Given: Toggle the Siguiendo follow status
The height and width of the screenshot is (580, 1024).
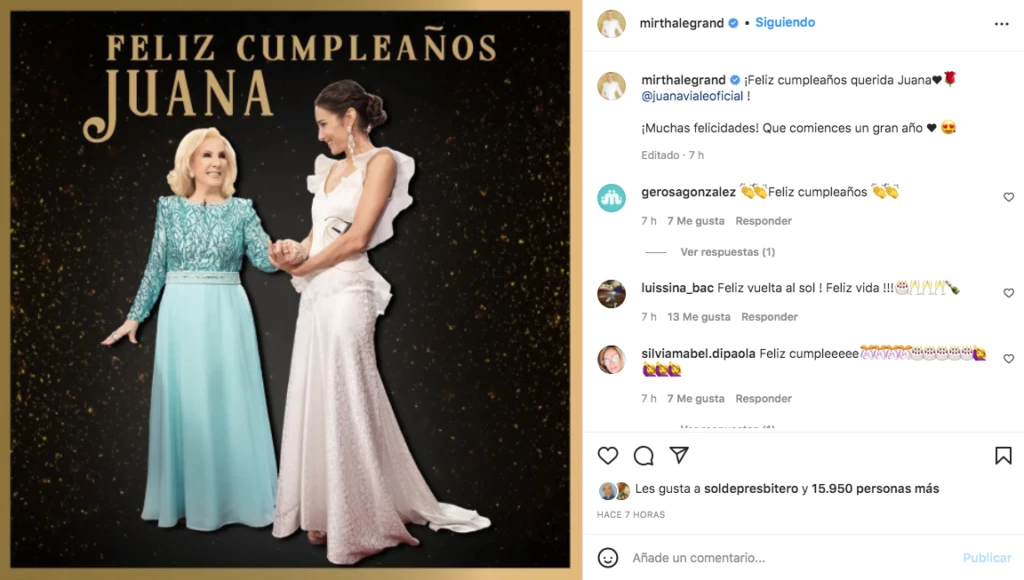Looking at the screenshot, I should point(785,22).
